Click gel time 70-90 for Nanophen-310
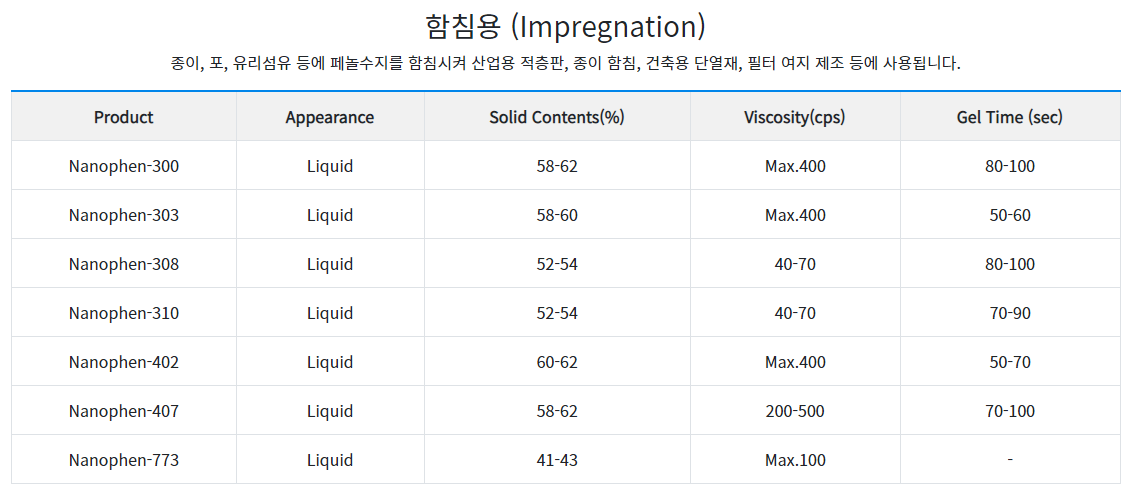This screenshot has width=1133, height=493. pyautogui.click(x=1010, y=313)
